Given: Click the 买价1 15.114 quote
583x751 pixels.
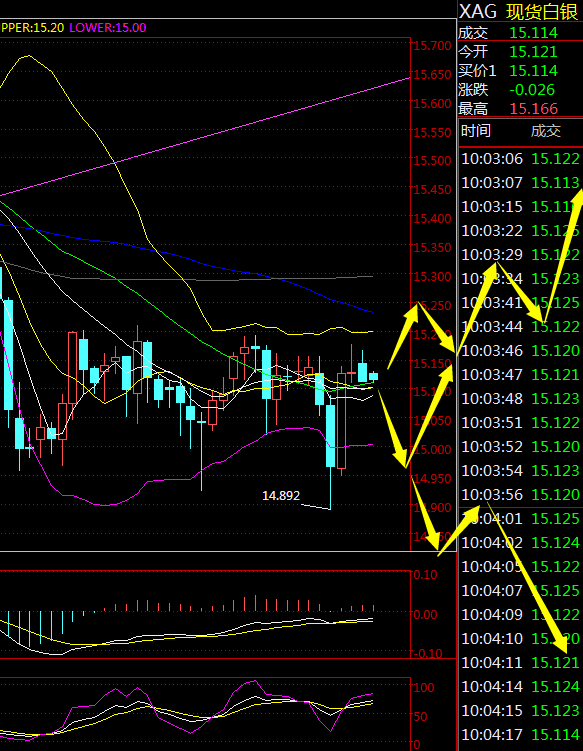Looking at the screenshot, I should click(520, 71).
